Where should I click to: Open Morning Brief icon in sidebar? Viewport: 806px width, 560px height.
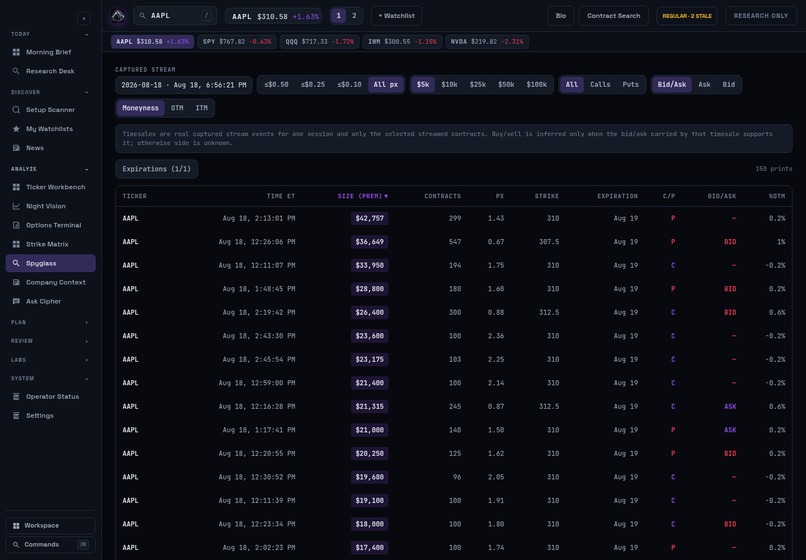pos(16,52)
